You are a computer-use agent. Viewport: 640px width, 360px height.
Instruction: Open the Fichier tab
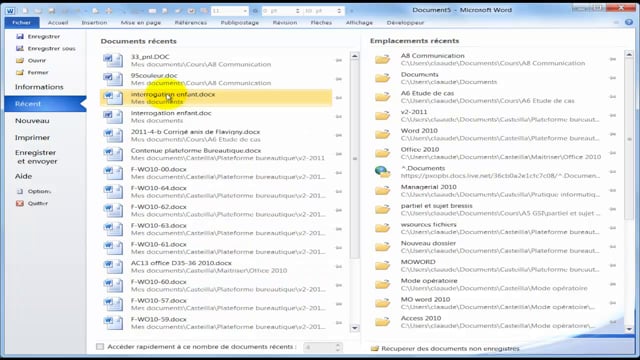coord(22,22)
